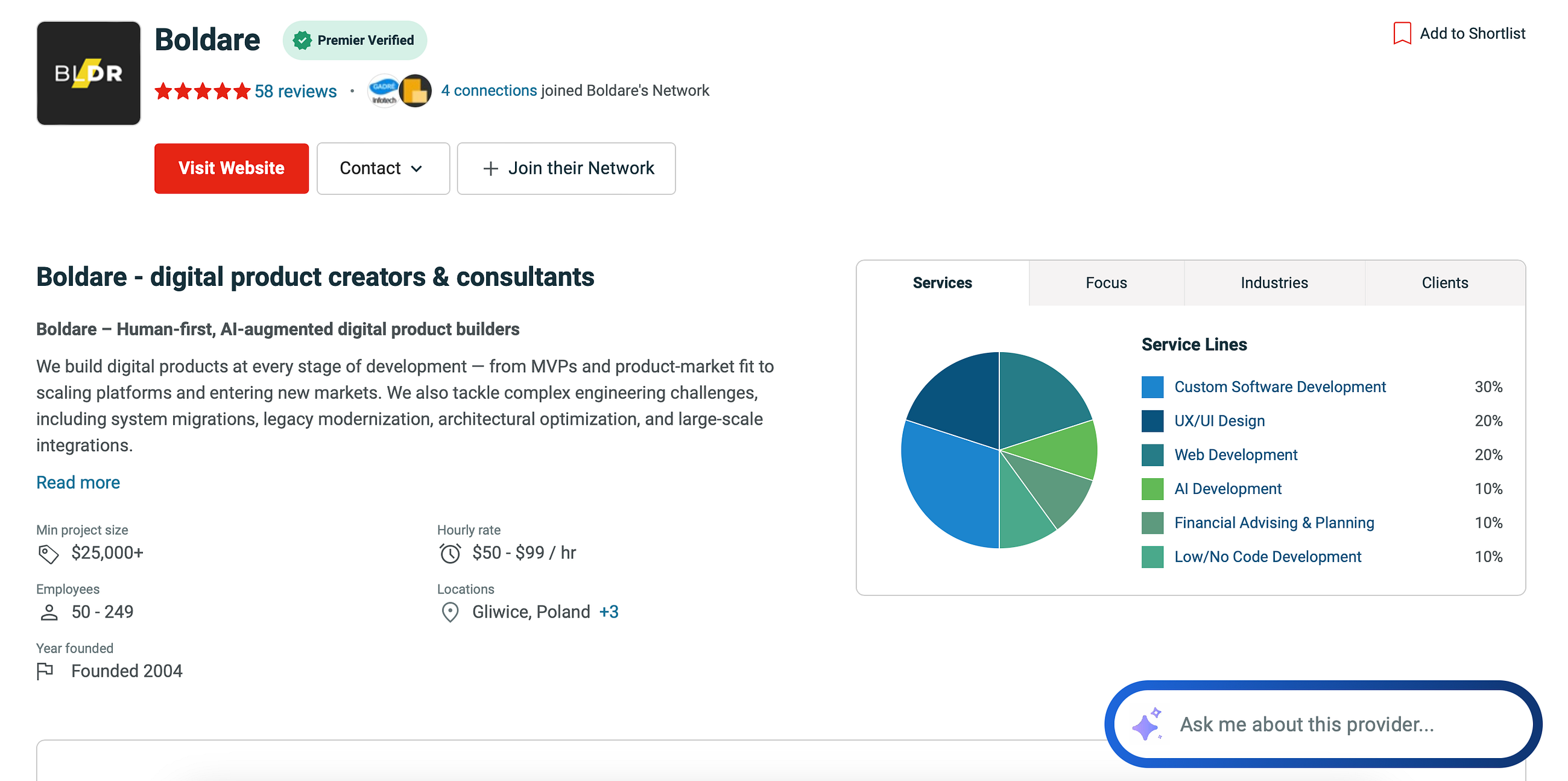Viewport: 1568px width, 781px height.
Task: Click the person icon by 50 - 249
Action: [x=49, y=612]
